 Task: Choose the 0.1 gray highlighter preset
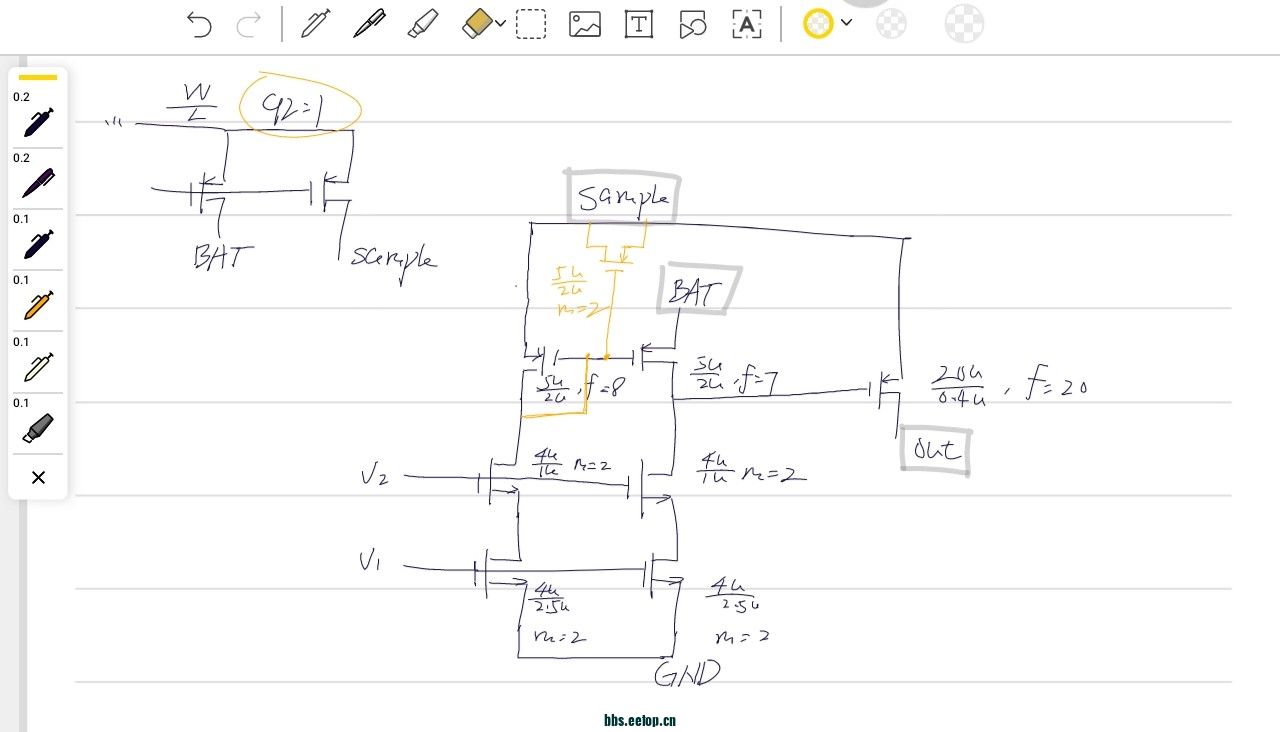(38, 428)
